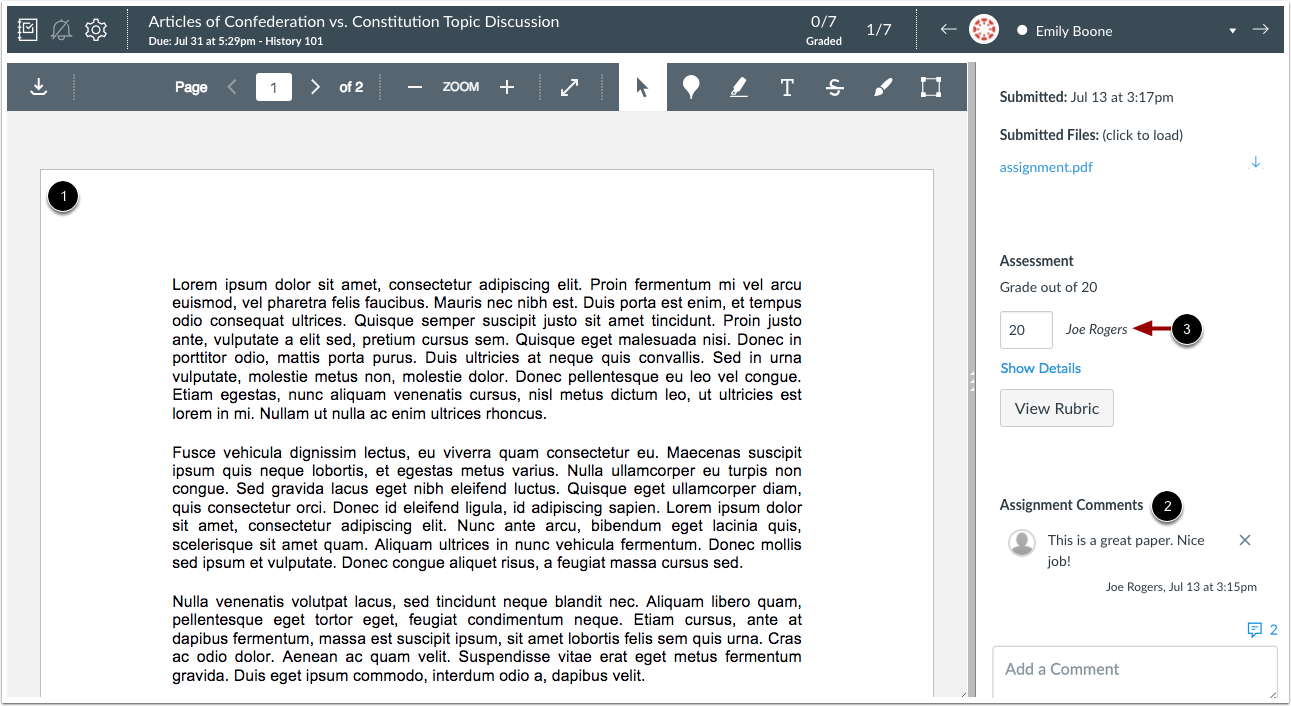Viewport: 1291px width, 706px height.
Task: Click the grade input field
Action: 1026,330
